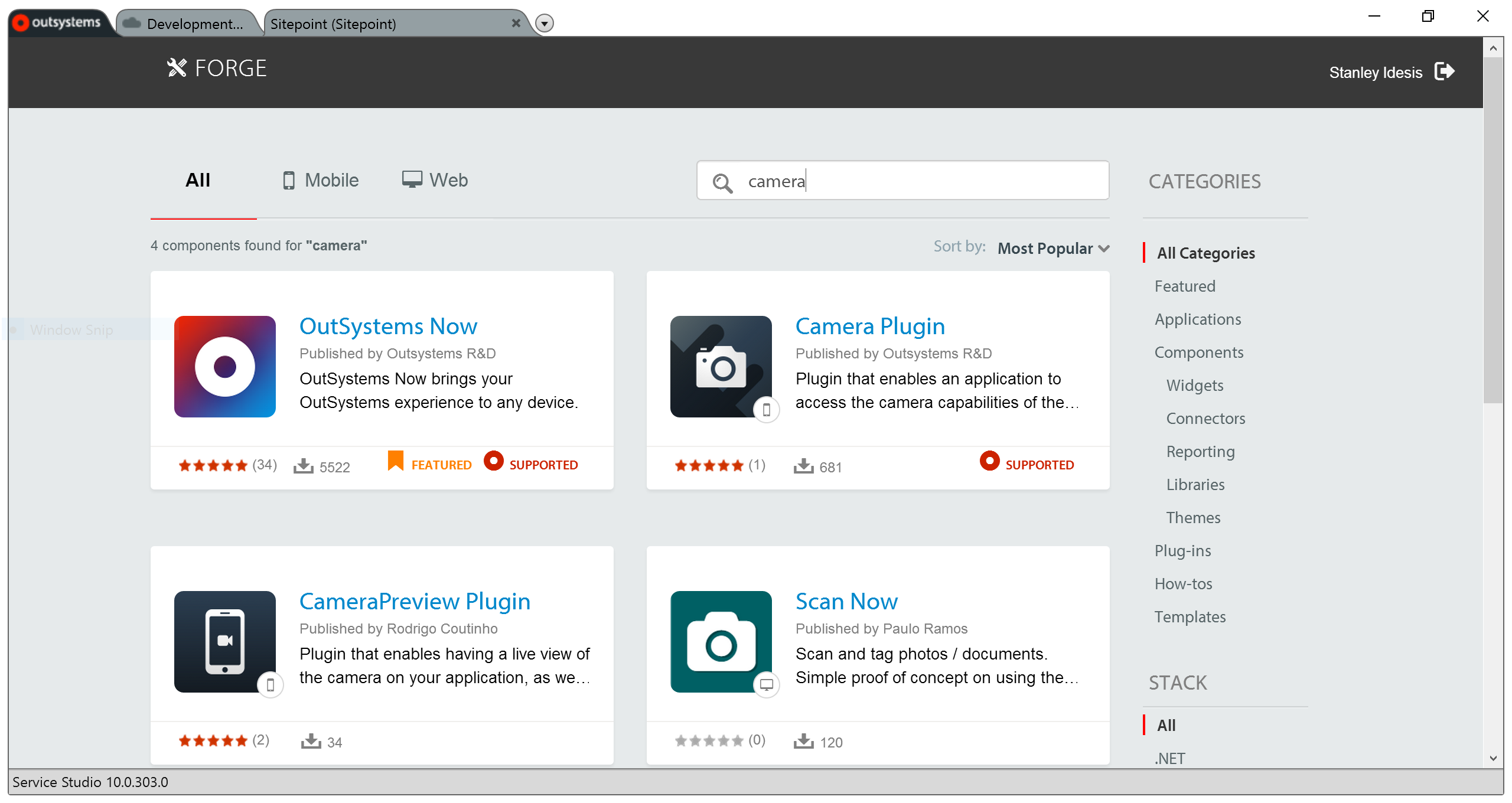Open the OutSystems Now app icon

[x=224, y=367]
